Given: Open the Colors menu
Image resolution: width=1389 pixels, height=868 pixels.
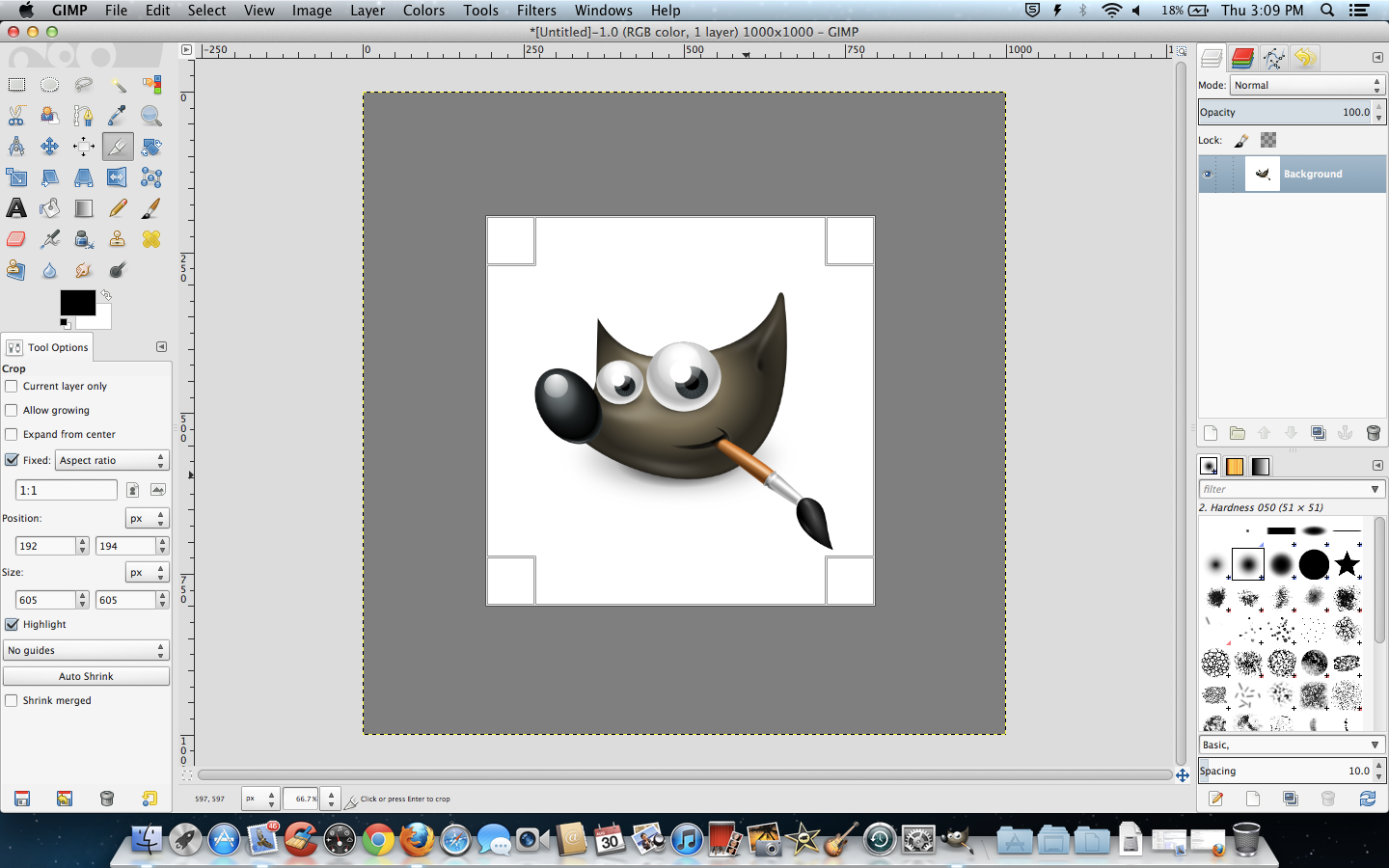Looking at the screenshot, I should [423, 11].
